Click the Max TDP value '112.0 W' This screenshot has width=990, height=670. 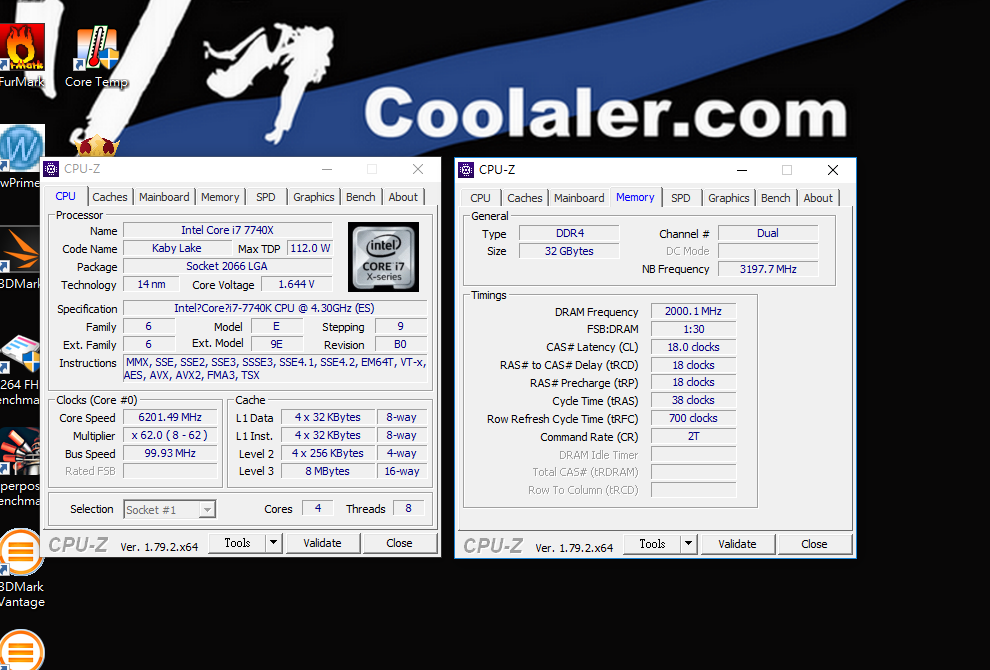pyautogui.click(x=310, y=248)
